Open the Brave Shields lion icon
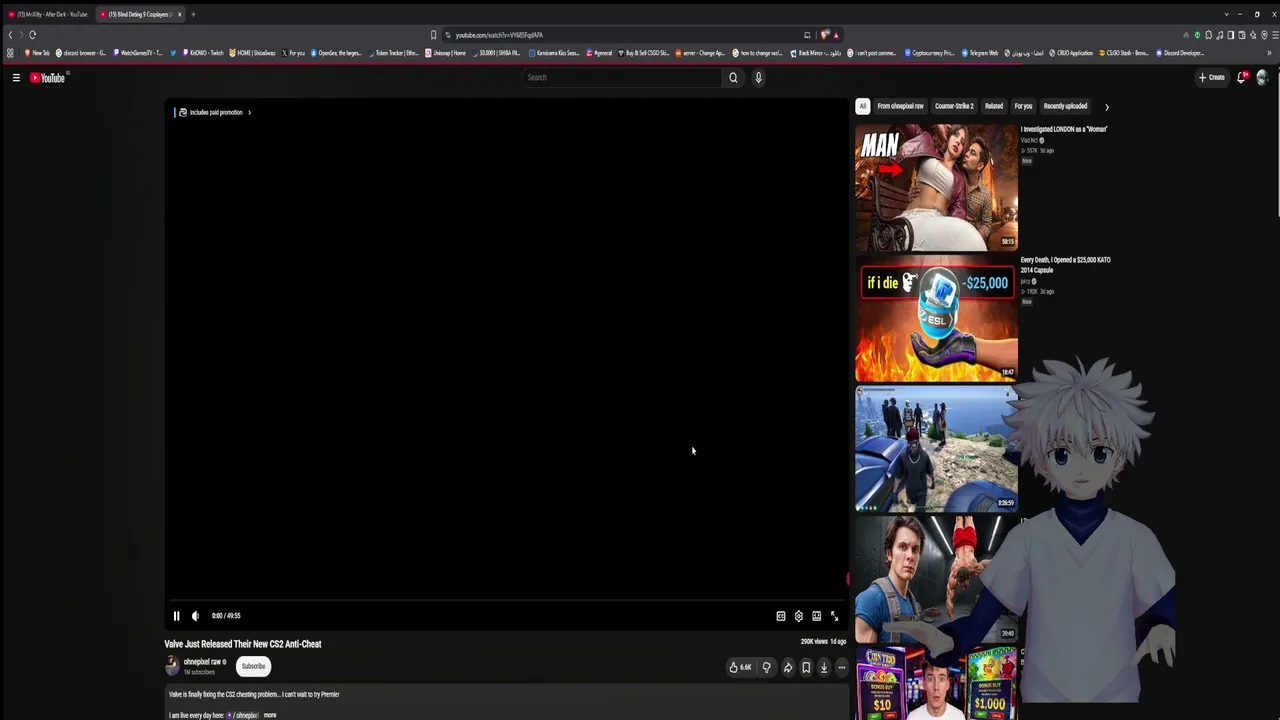1280x720 pixels. click(825, 35)
